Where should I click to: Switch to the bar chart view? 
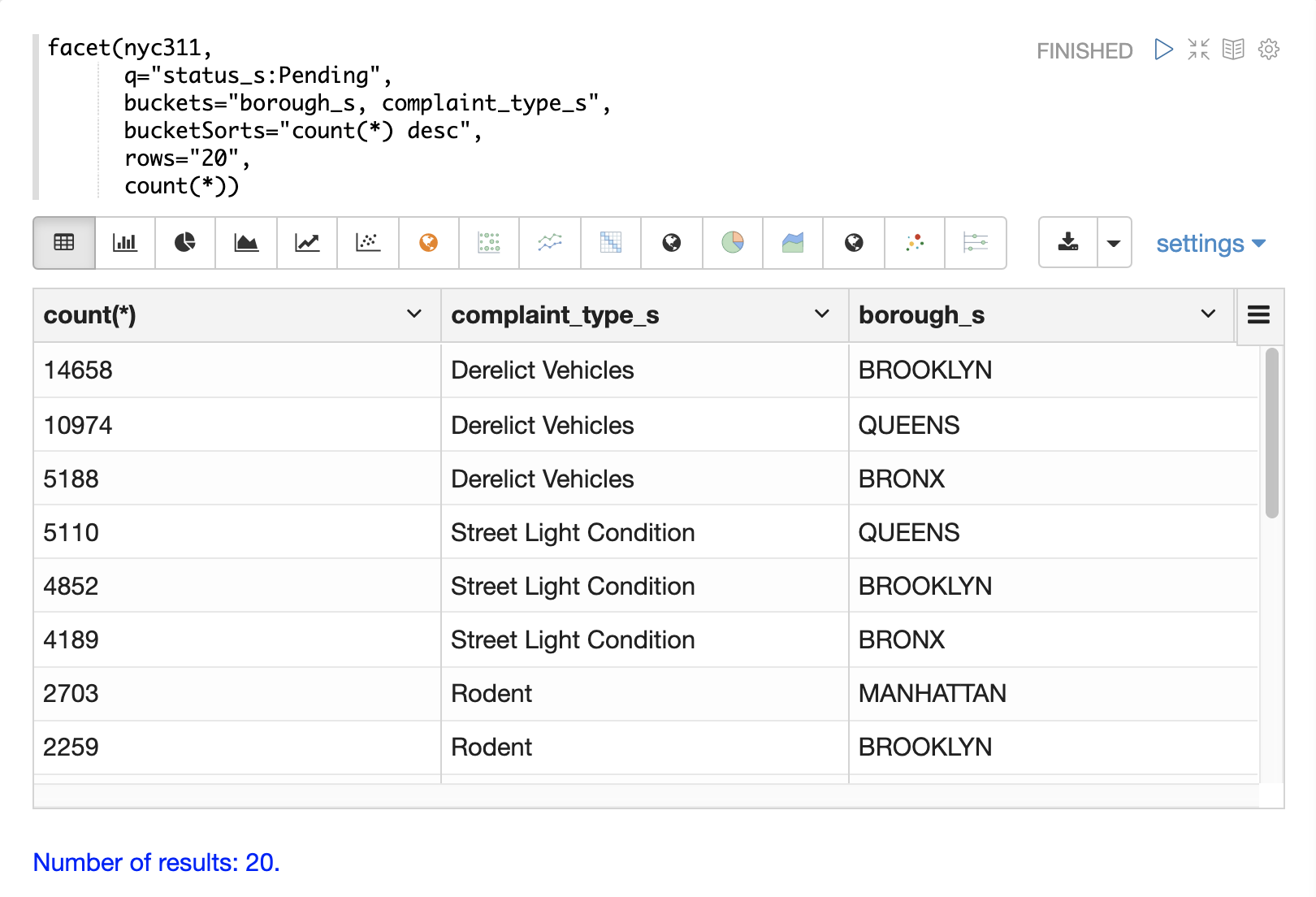[x=124, y=242]
